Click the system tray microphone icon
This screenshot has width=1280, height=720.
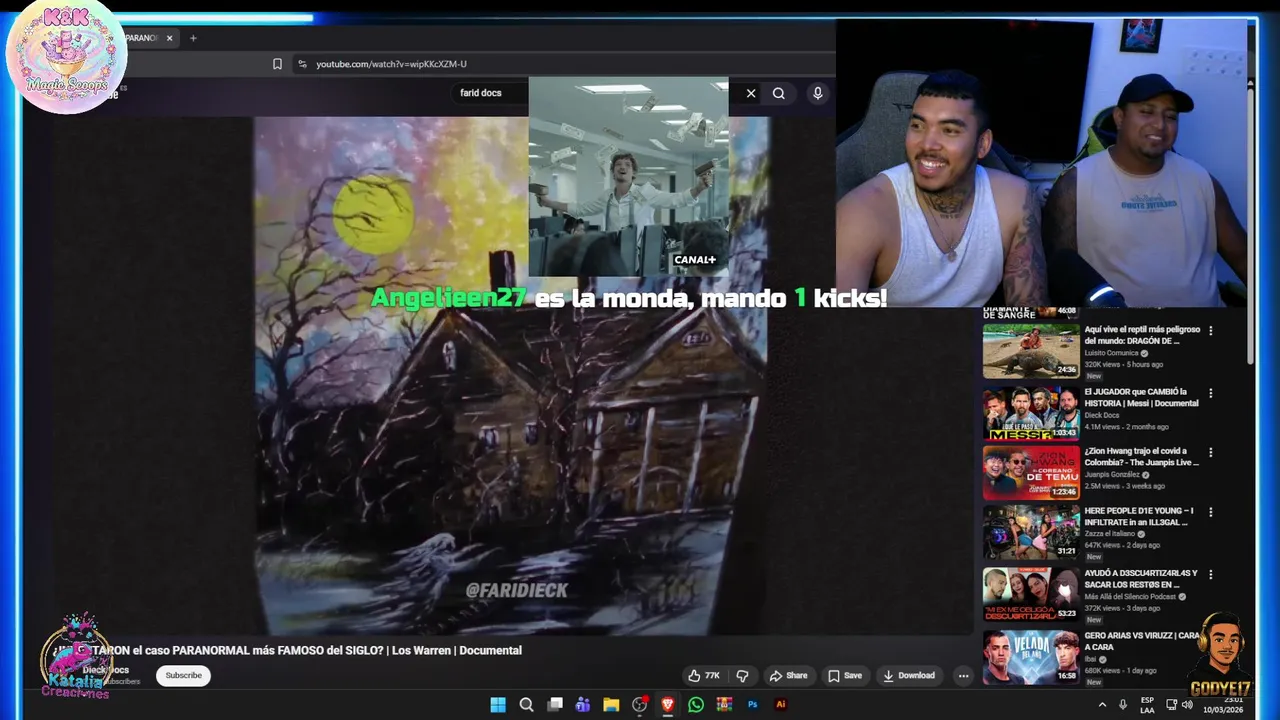click(1123, 705)
